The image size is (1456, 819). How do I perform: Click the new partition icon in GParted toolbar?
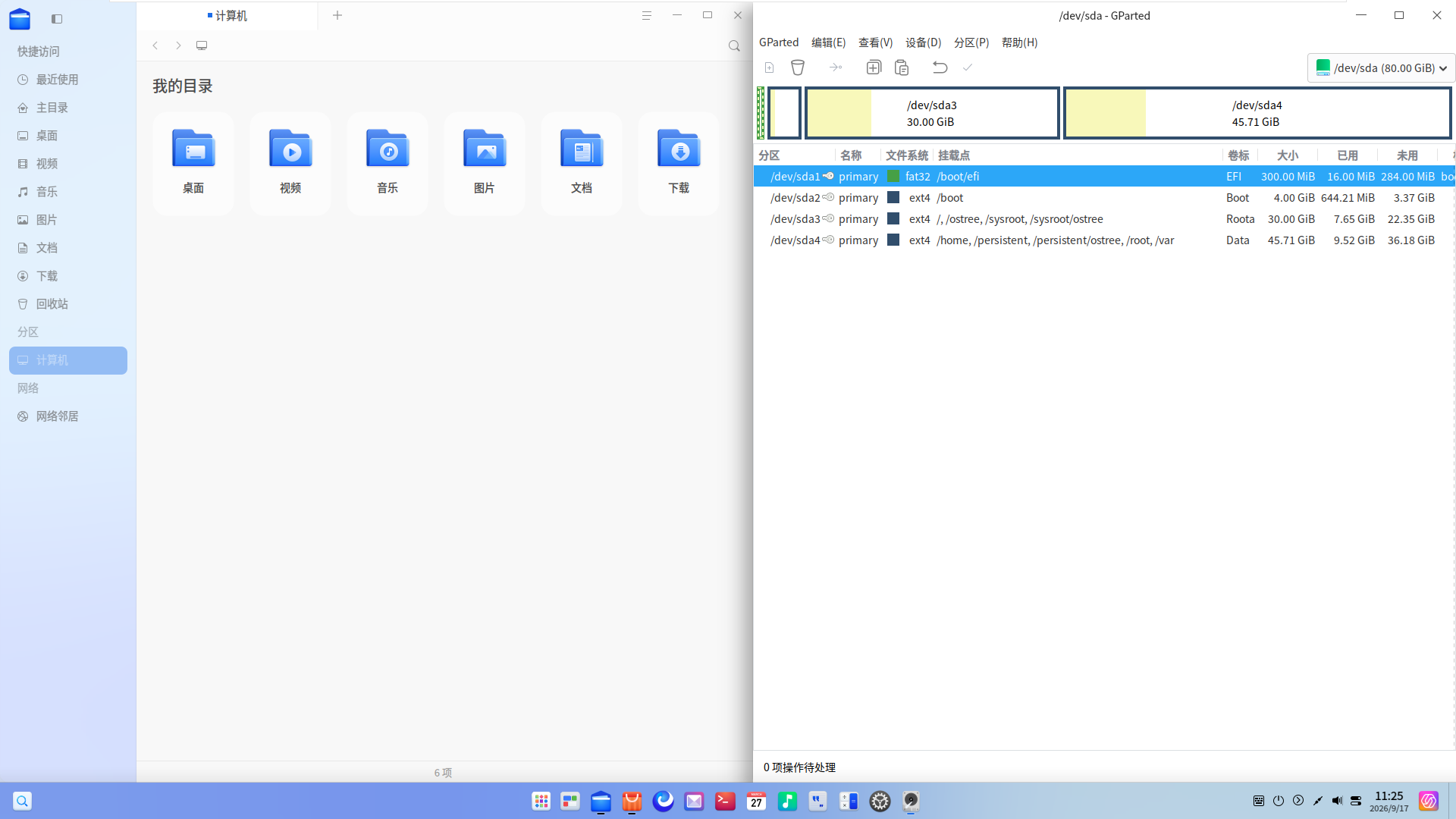769,67
